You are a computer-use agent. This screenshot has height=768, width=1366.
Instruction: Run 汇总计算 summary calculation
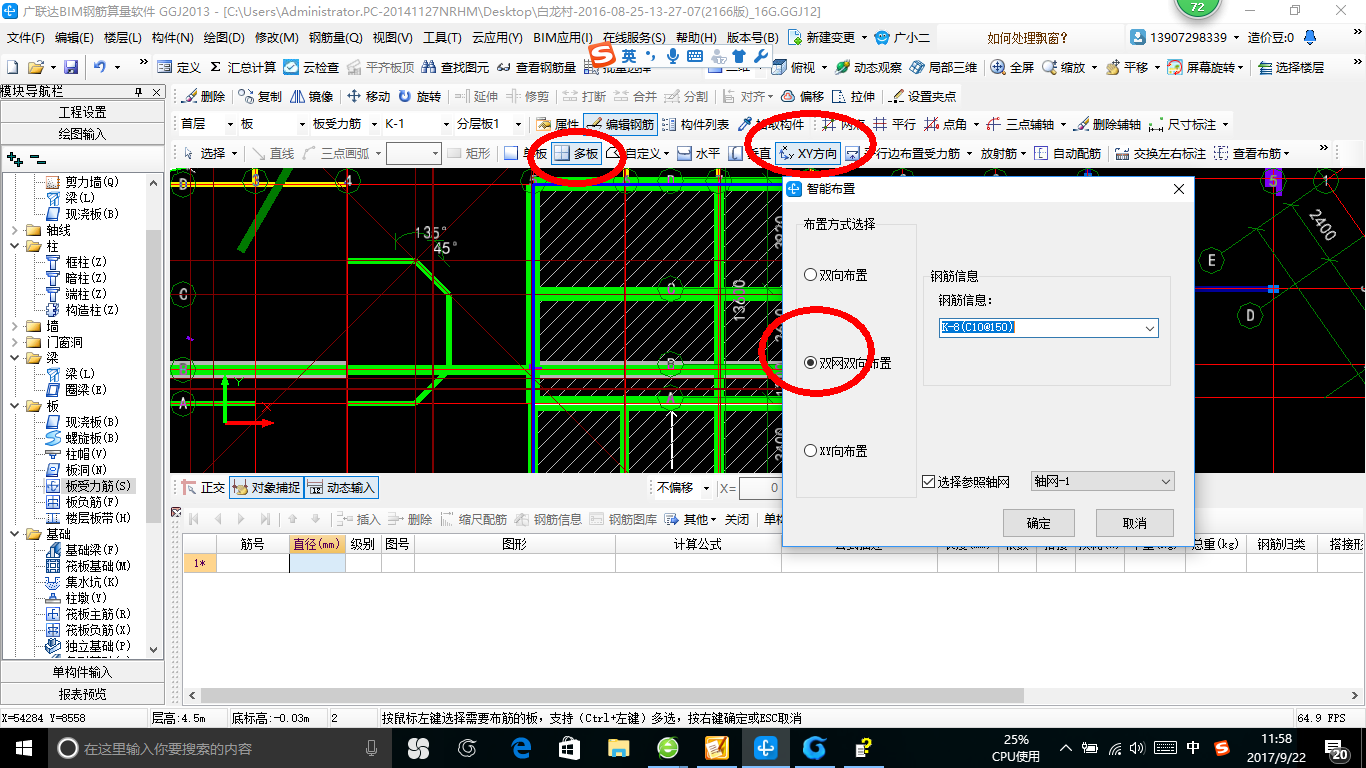click(243, 68)
